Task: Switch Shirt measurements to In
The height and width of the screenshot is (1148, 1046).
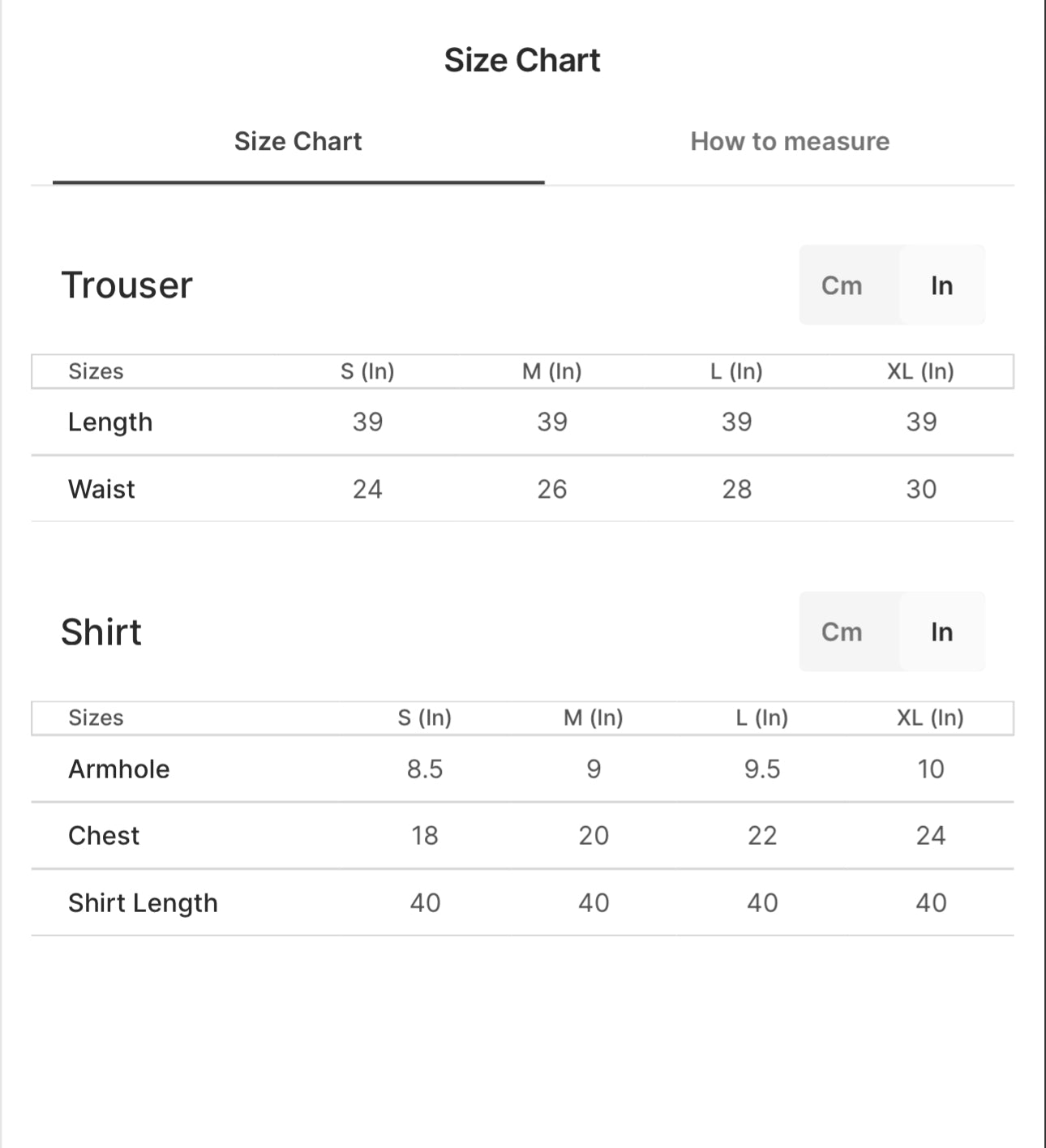Action: tap(941, 632)
